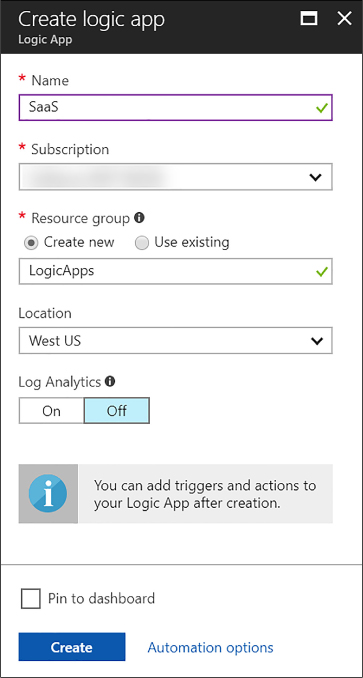
Task: Close the Create logic app blade
Action: (344, 18)
